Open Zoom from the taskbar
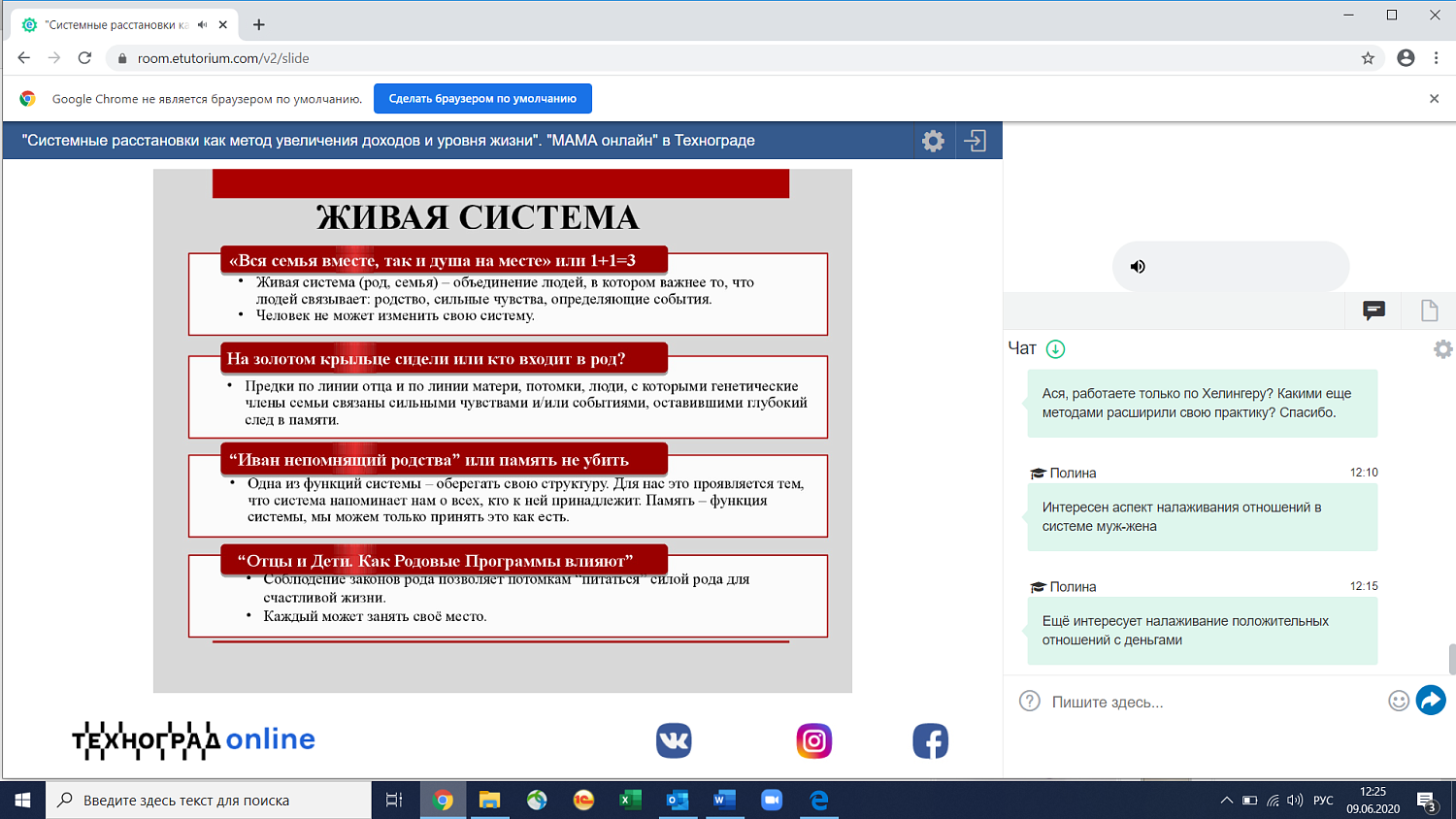The image size is (1456, 819). (x=772, y=801)
